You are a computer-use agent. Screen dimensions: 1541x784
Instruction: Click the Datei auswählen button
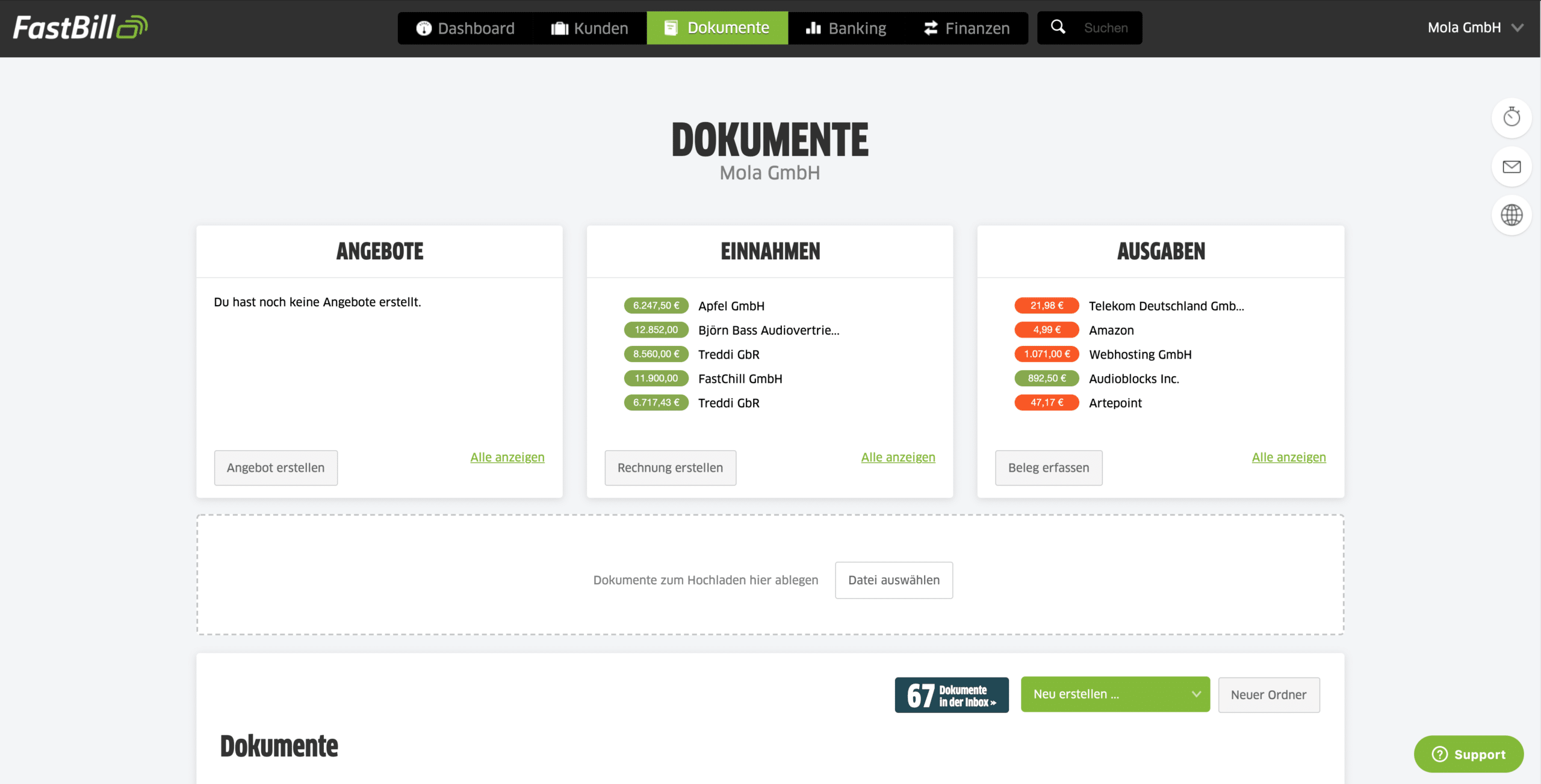894,580
